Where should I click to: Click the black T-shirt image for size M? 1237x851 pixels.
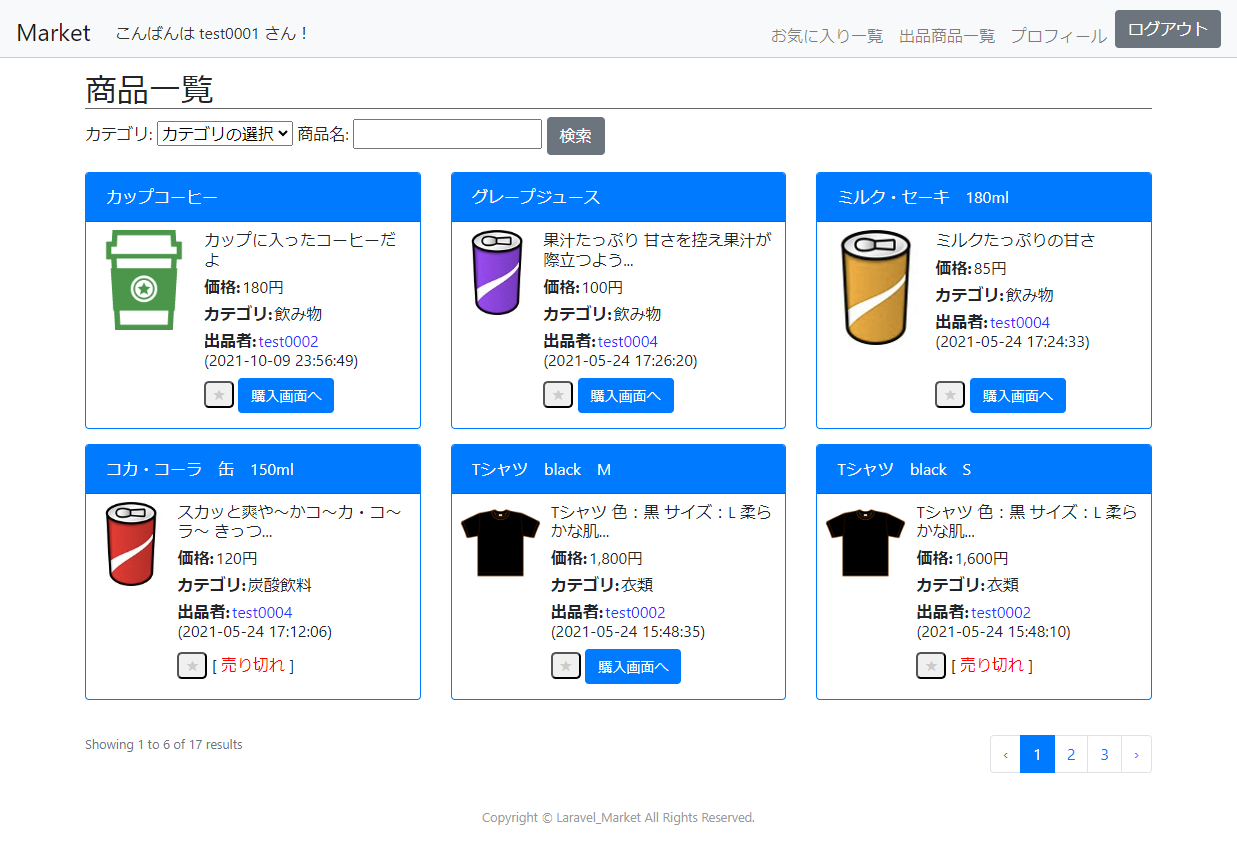click(x=500, y=543)
